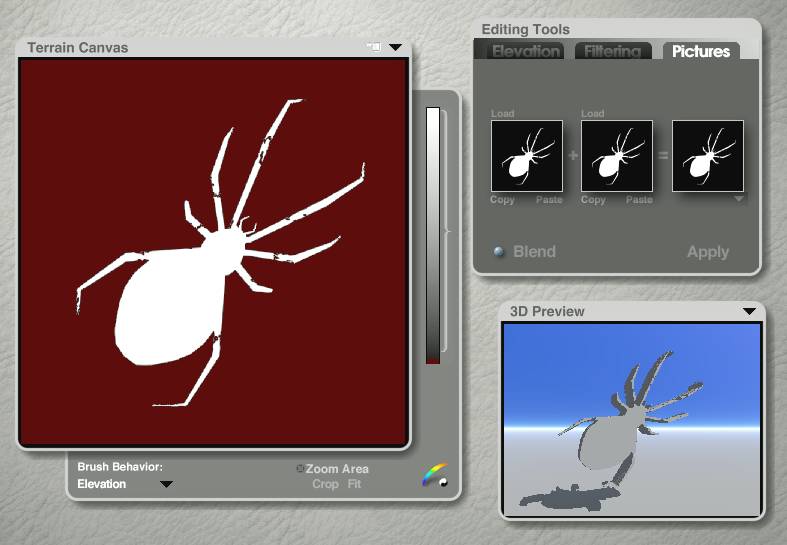Select the Pictures tab
The width and height of the screenshot is (787, 545).
tap(701, 51)
